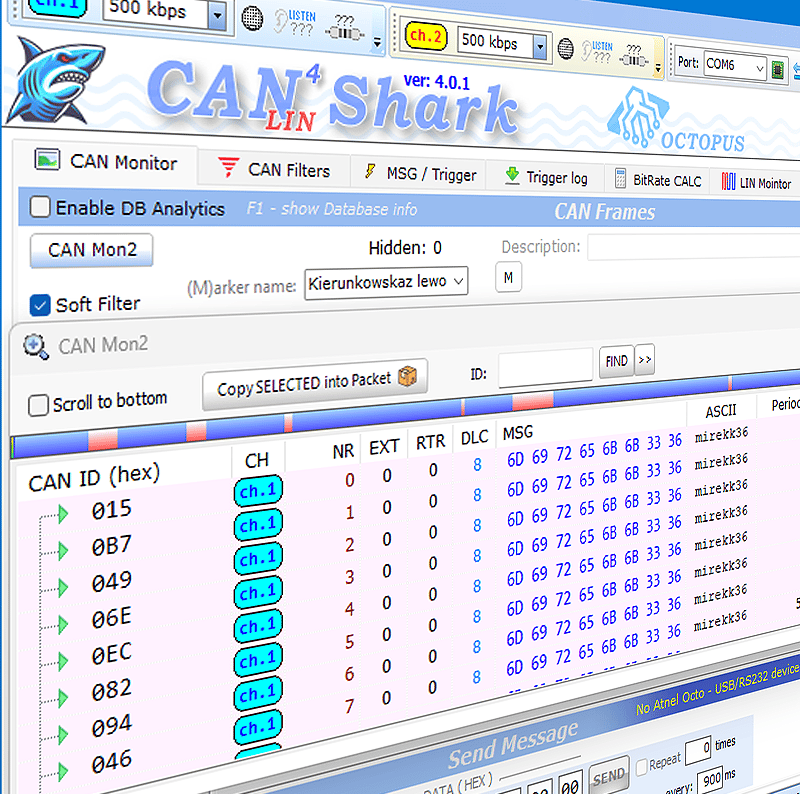Expand CAN ID 06E tree node
This screenshot has width=800, height=794.
coord(63,624)
